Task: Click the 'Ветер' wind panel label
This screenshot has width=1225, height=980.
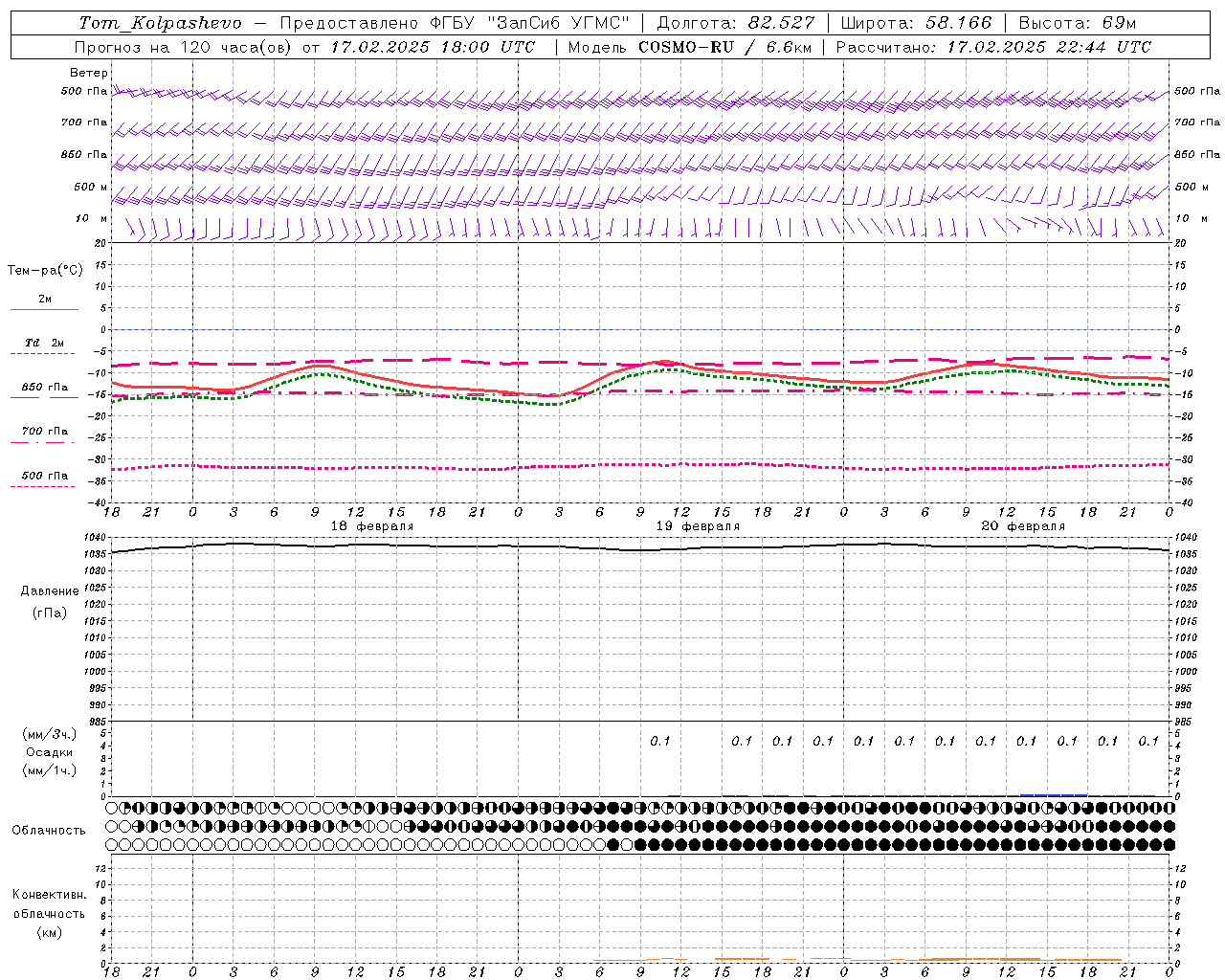Action: tap(89, 73)
